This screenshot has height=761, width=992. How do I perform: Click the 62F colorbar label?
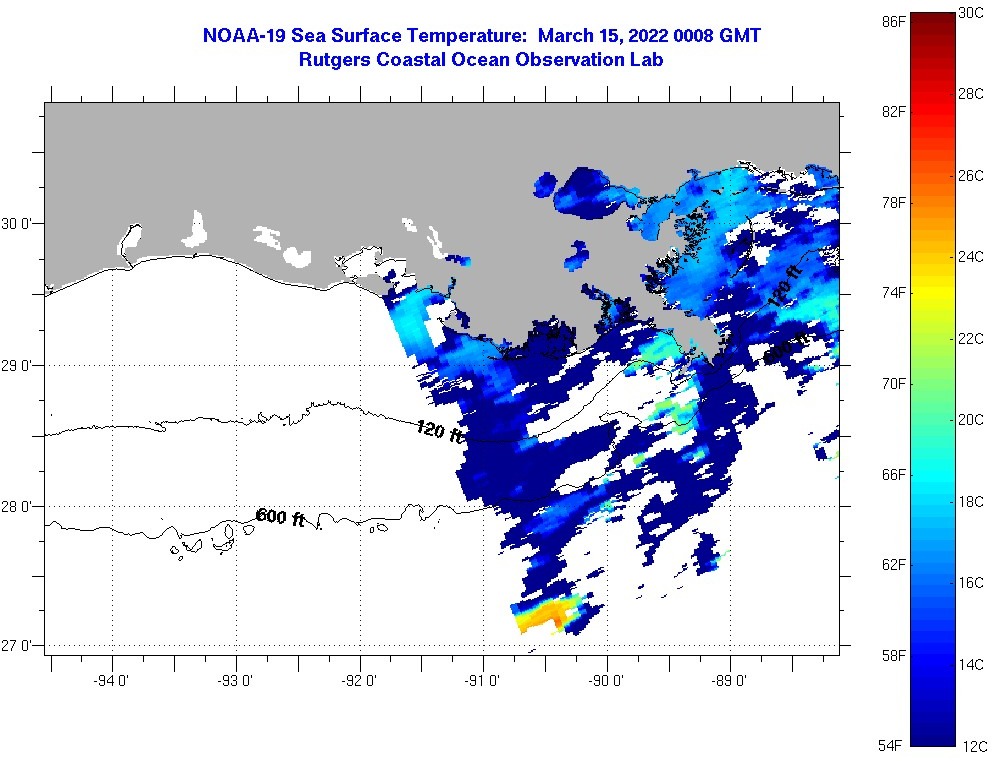[x=893, y=564]
